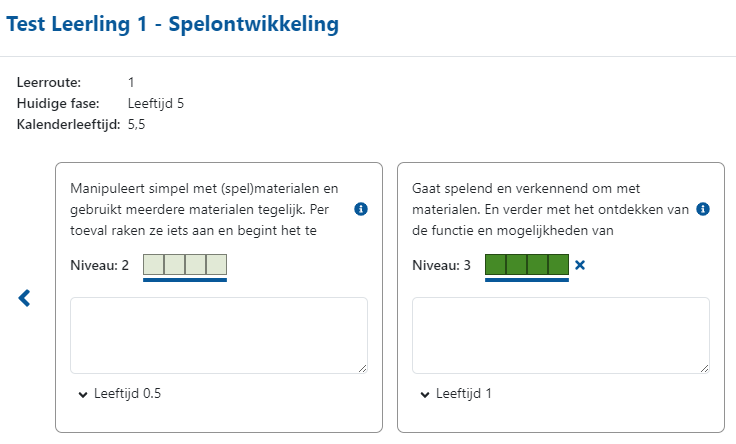
Task: Go to the previous cards with the left chevron
Action: [24, 298]
